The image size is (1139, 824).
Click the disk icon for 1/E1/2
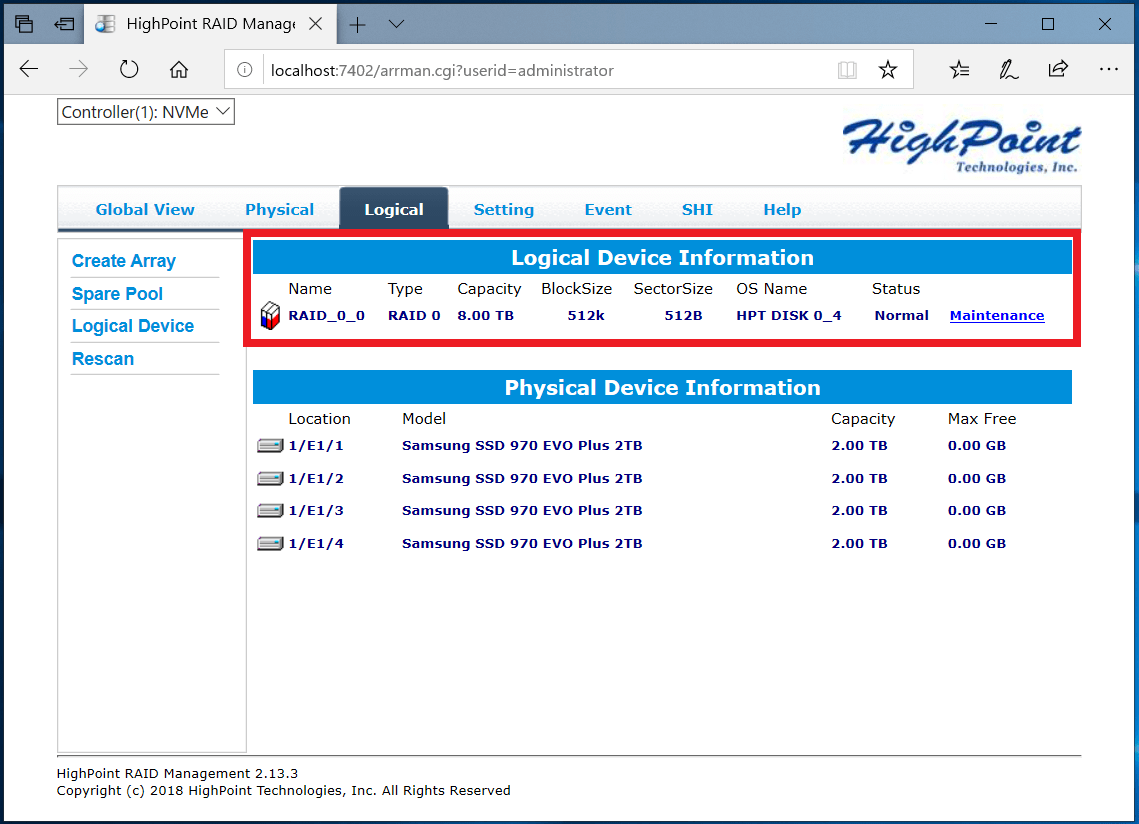coord(269,478)
